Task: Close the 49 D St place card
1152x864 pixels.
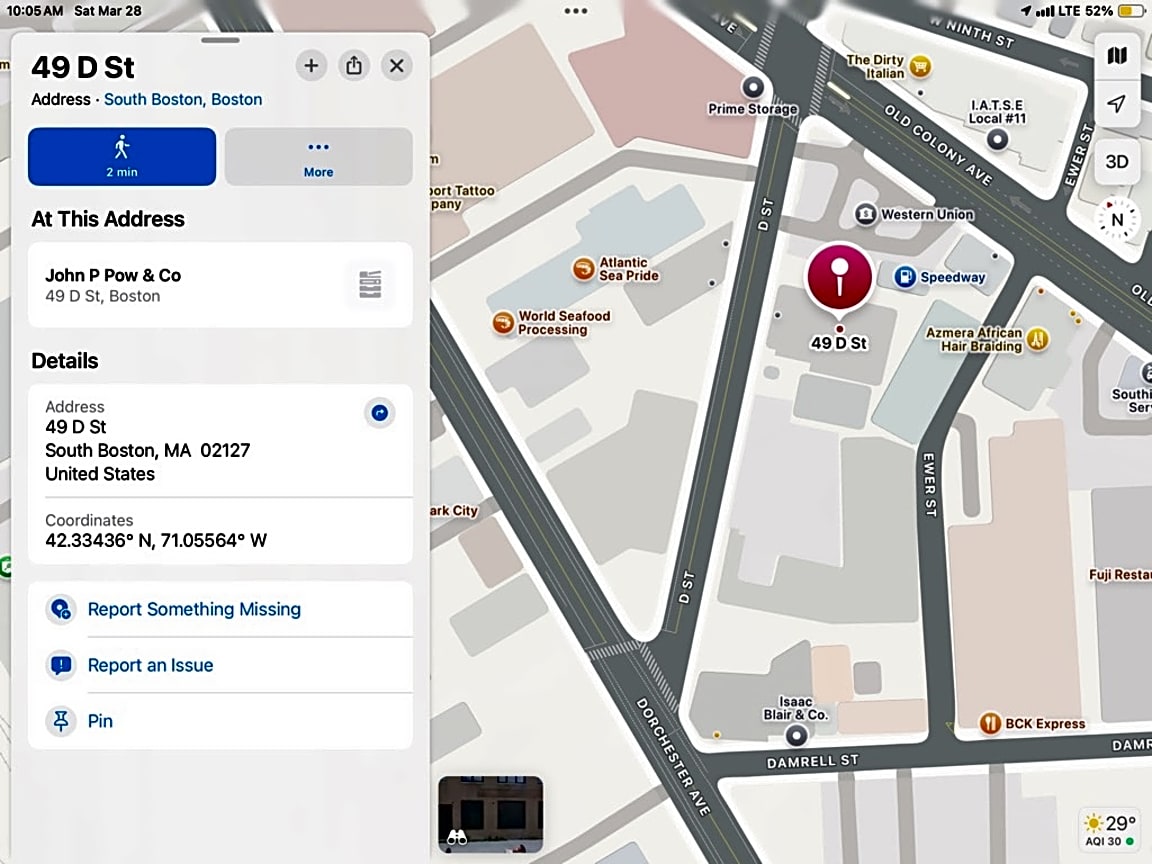Action: click(397, 66)
